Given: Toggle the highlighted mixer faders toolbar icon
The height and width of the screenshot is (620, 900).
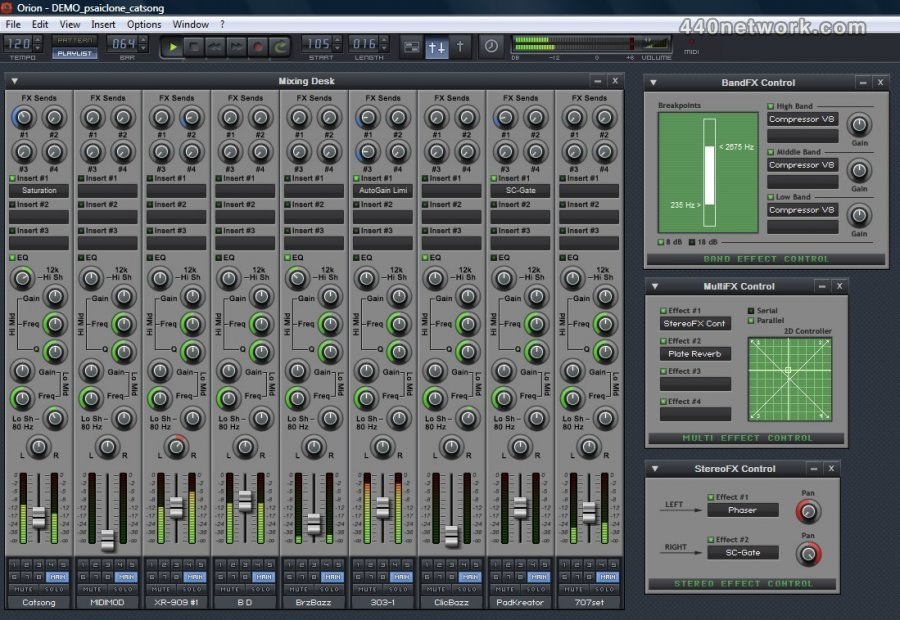Looking at the screenshot, I should 436,47.
